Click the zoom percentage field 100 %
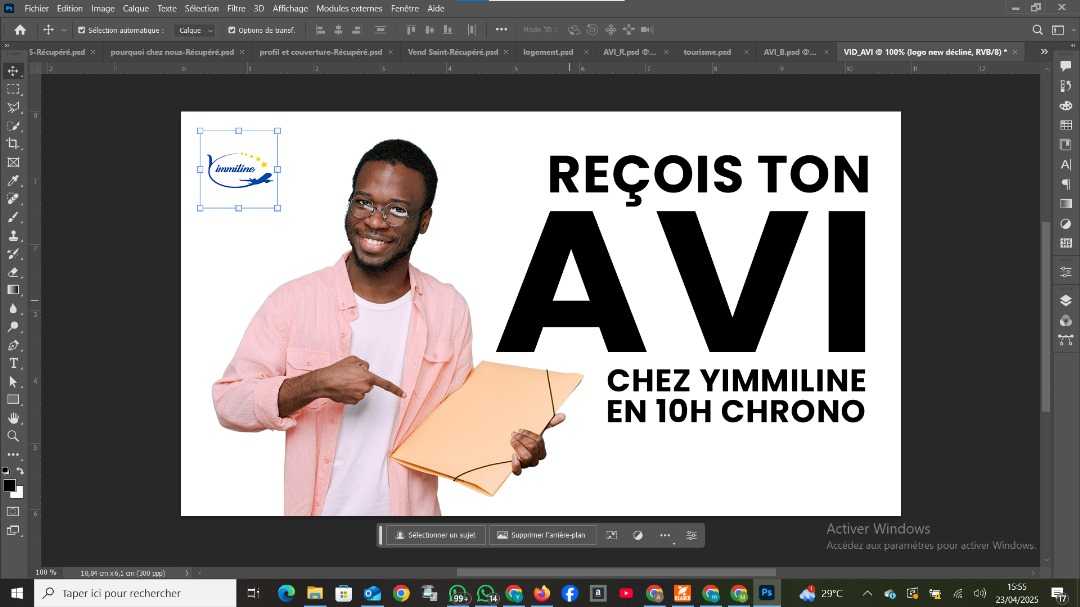 point(46,573)
